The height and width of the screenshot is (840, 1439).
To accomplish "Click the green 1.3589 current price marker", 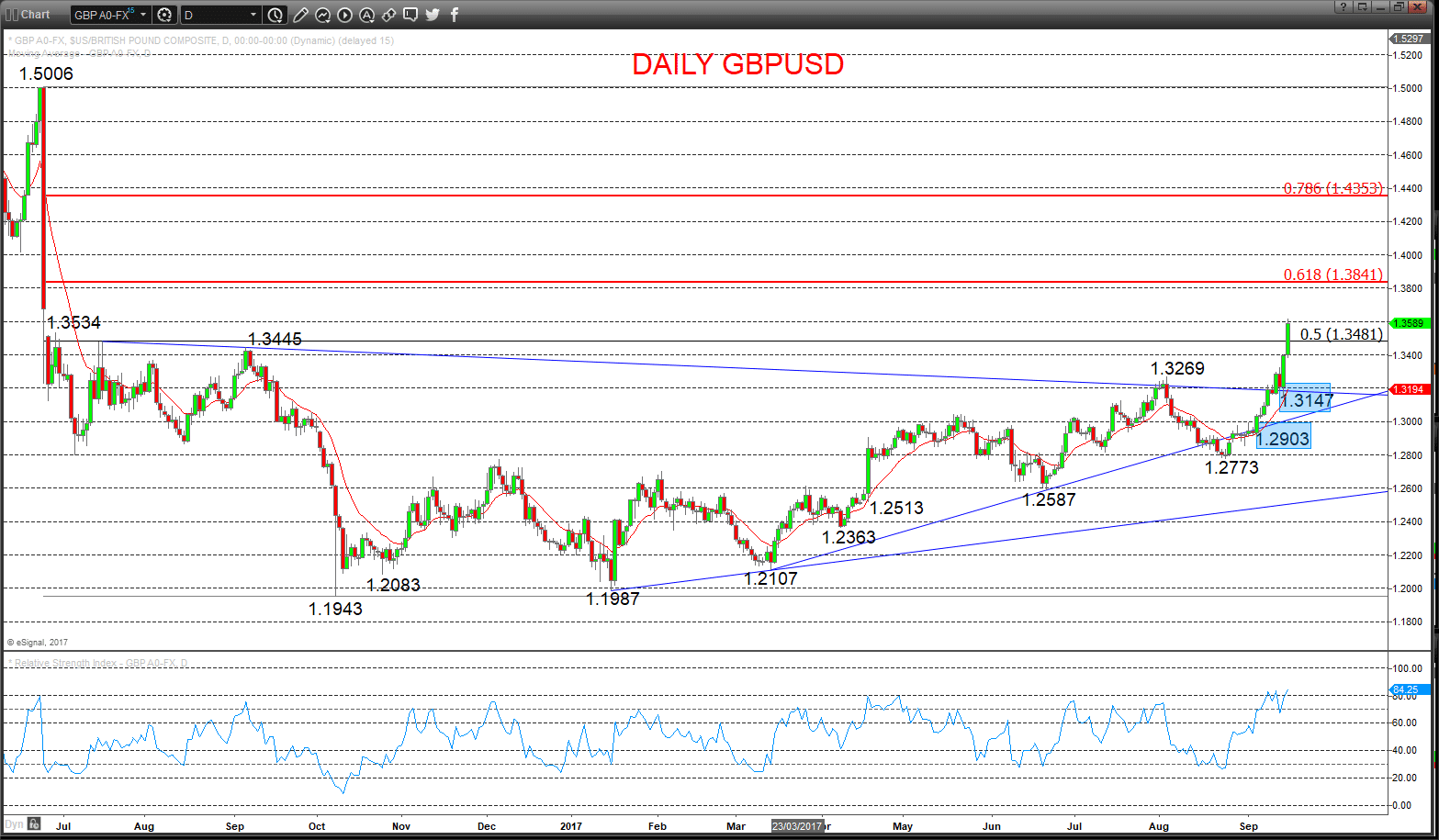I will [x=1409, y=323].
